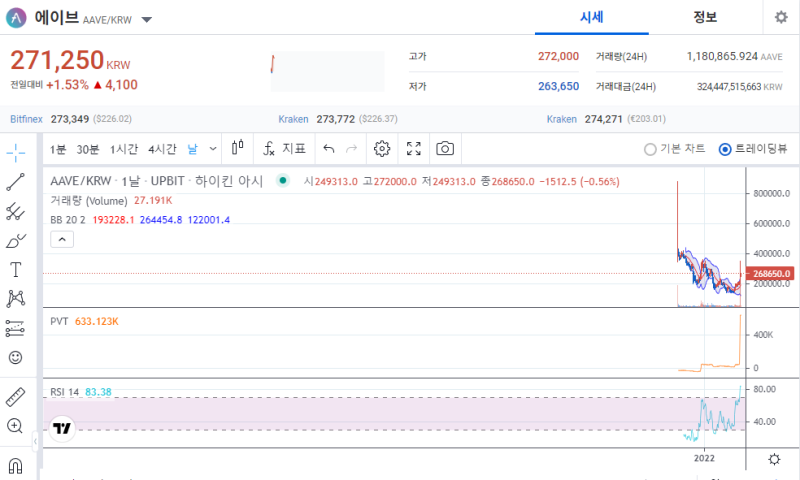Click the RSI 14 indicator label
800x480 pixels.
[x=65, y=392]
